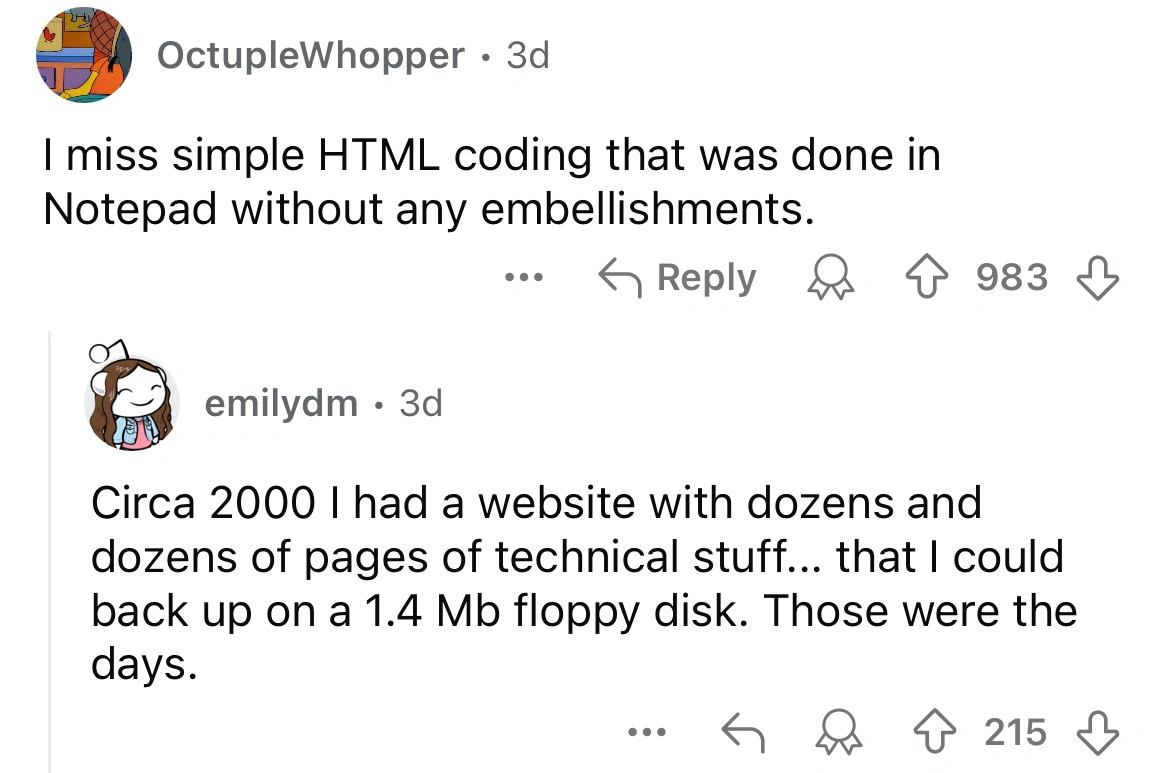Screen dimensions: 1170x773
Task: Open the overflow menu on OctupleWhopper's comment
Action: coord(524,279)
